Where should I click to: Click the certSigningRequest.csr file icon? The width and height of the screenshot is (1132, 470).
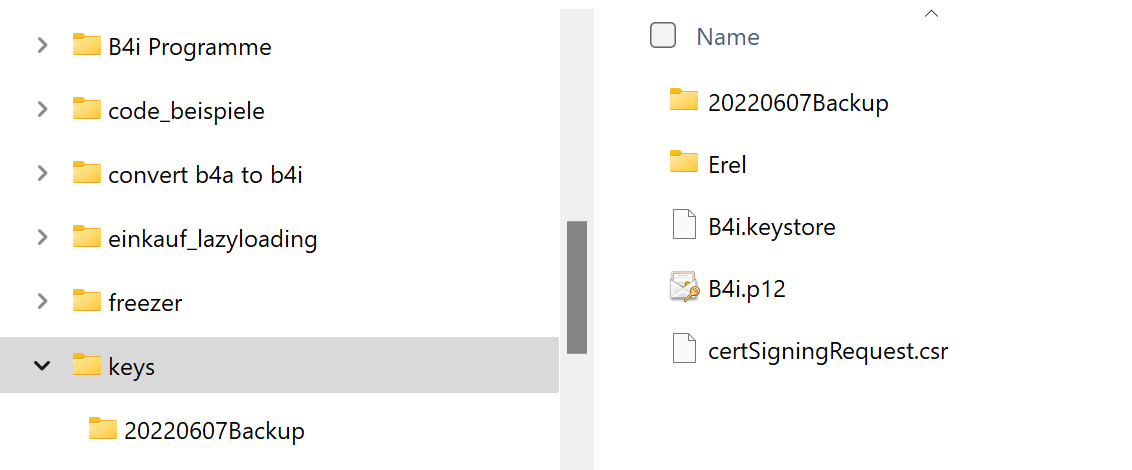pyautogui.click(x=684, y=350)
